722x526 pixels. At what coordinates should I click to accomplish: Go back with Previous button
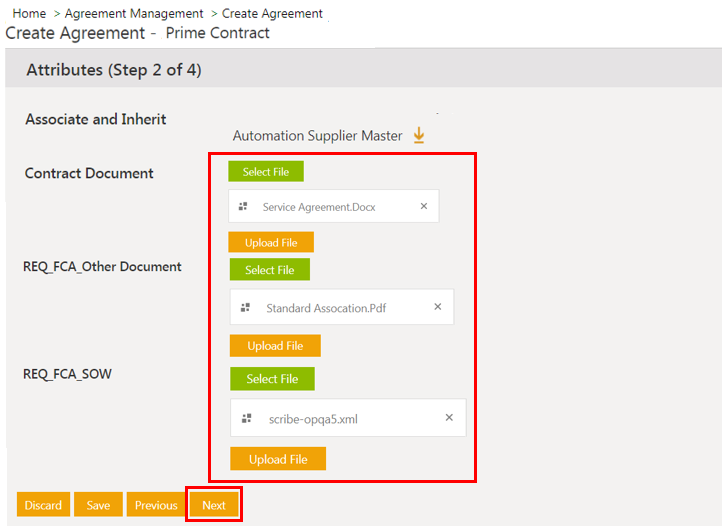point(156,505)
